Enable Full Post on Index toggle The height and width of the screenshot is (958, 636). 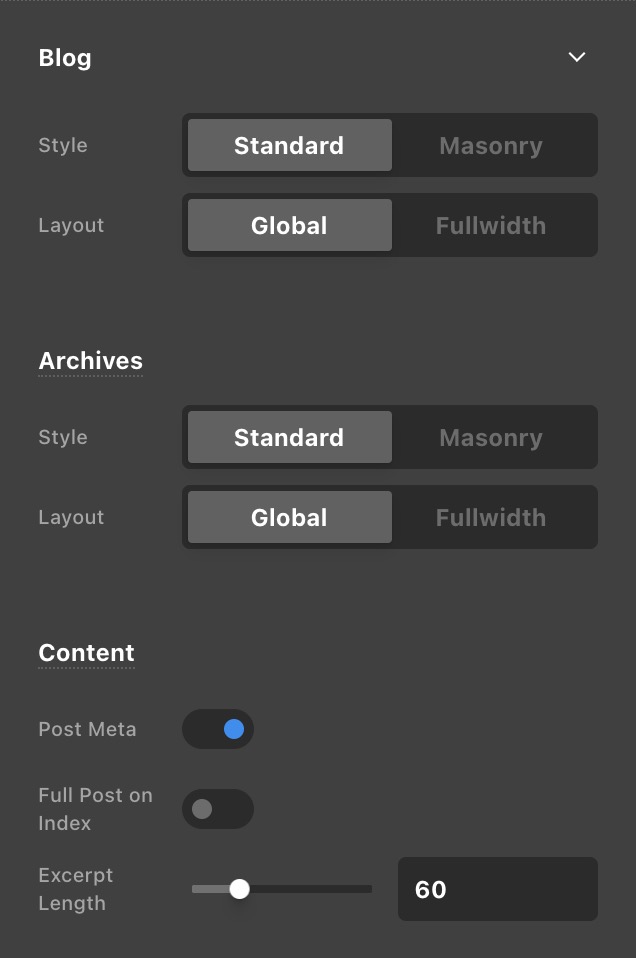[x=218, y=809]
